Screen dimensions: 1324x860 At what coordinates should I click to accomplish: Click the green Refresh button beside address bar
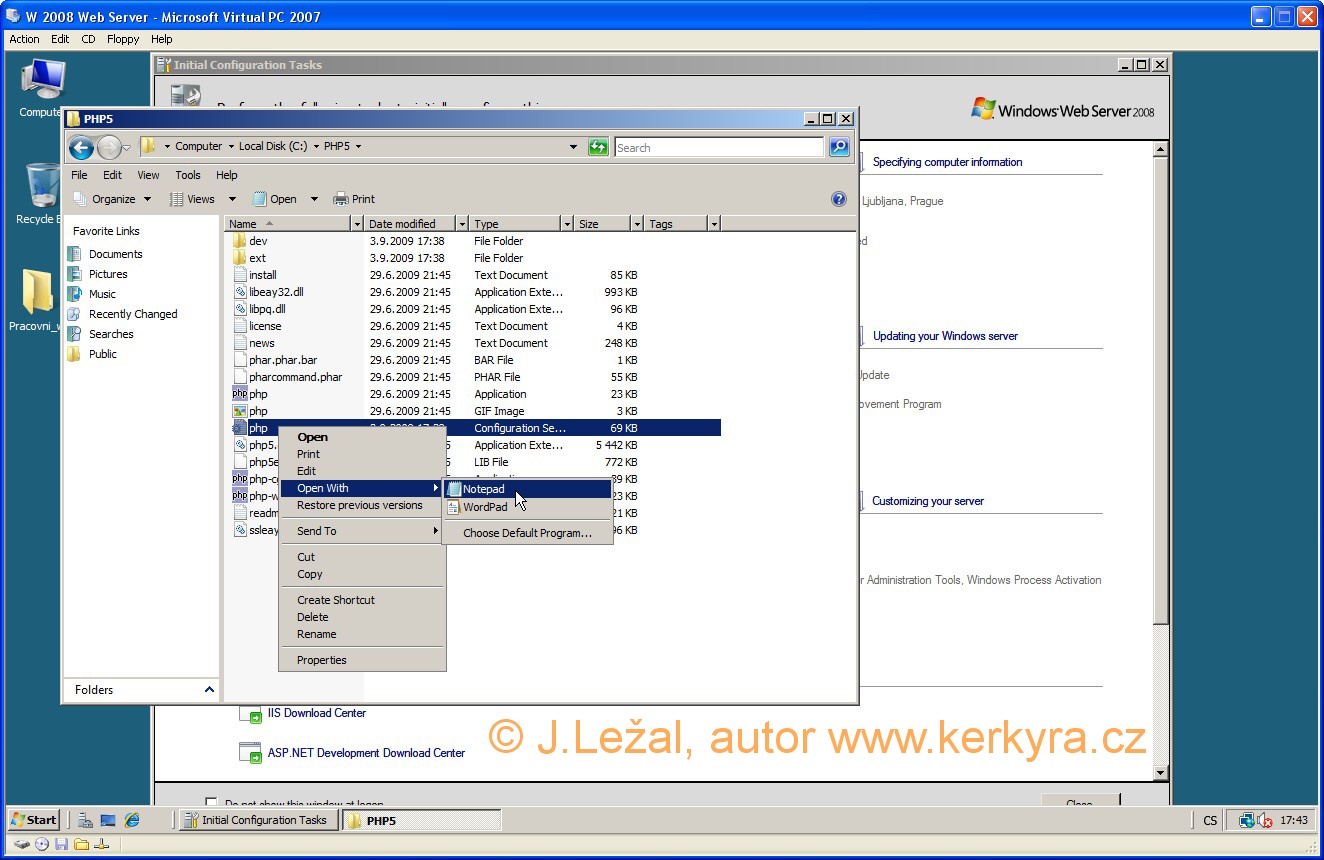598,147
